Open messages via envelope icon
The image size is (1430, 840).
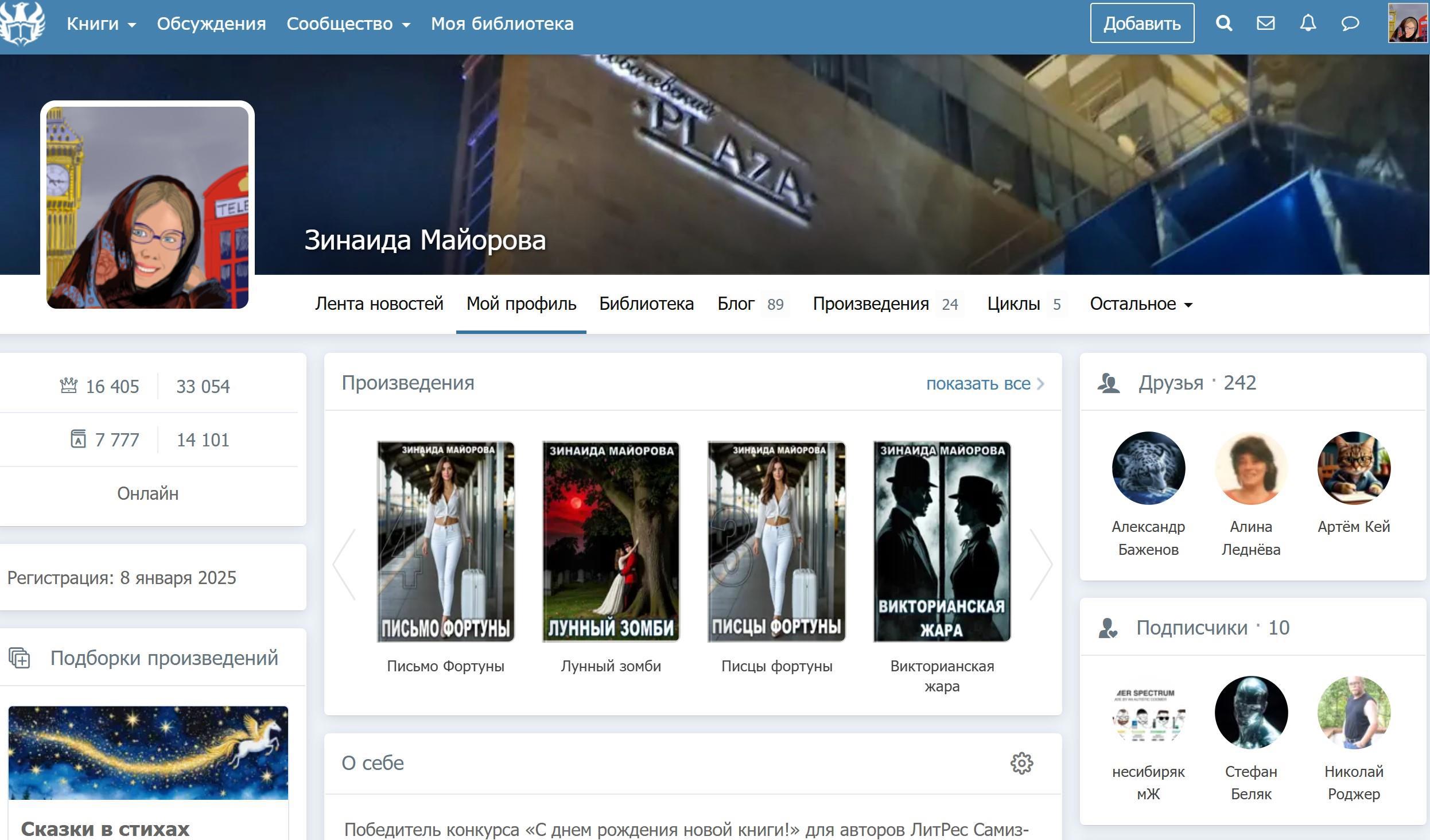click(1266, 24)
